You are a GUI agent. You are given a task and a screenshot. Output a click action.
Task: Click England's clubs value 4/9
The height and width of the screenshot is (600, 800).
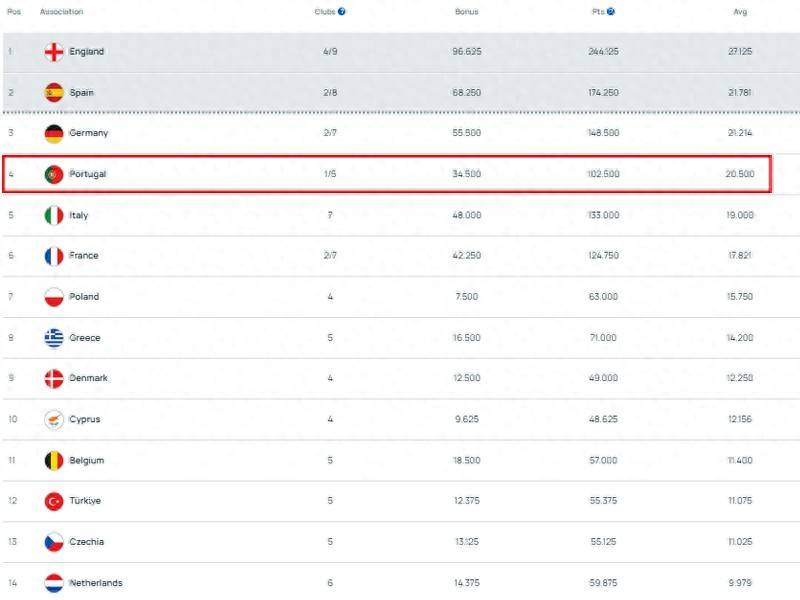330,52
